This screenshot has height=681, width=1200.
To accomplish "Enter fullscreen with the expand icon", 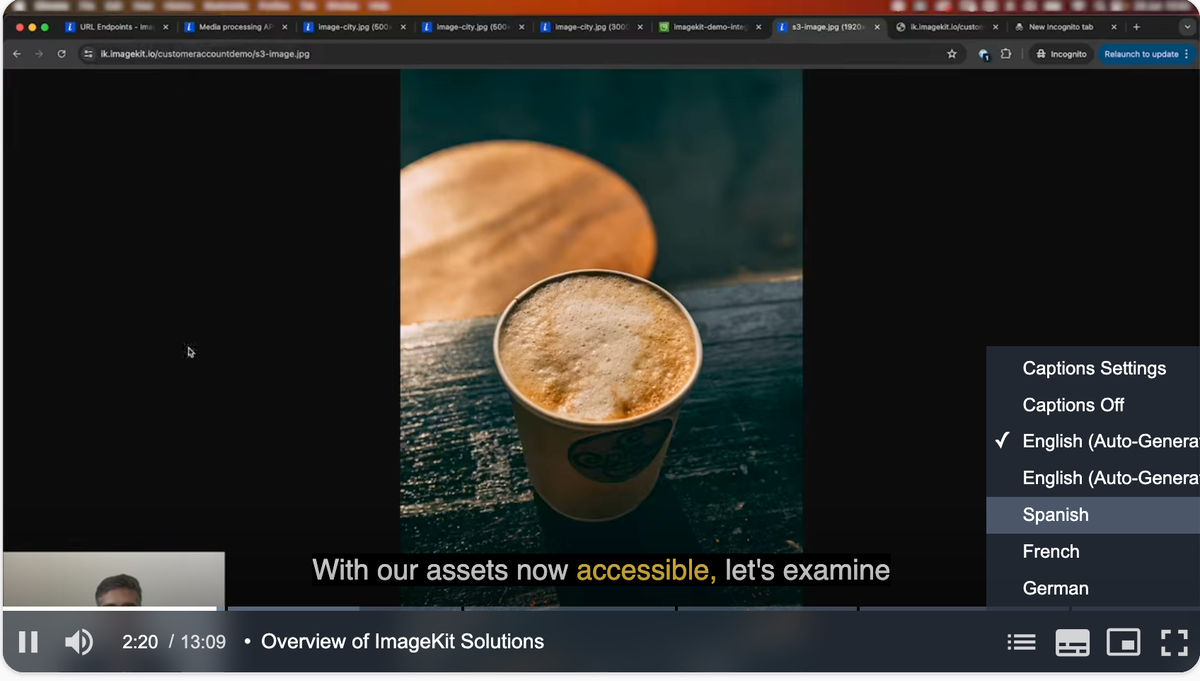I will [1174, 642].
